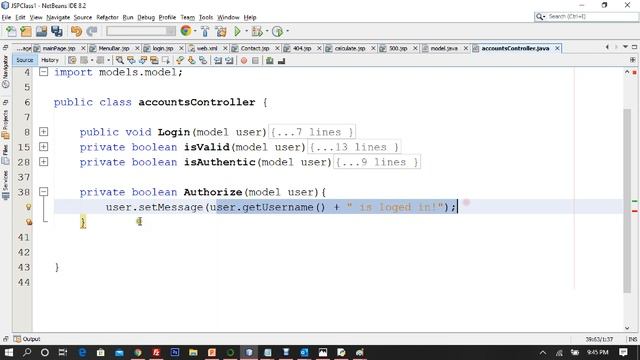
Task: Click the Uncomment icon in editor toolbar
Action: click(x=281, y=60)
